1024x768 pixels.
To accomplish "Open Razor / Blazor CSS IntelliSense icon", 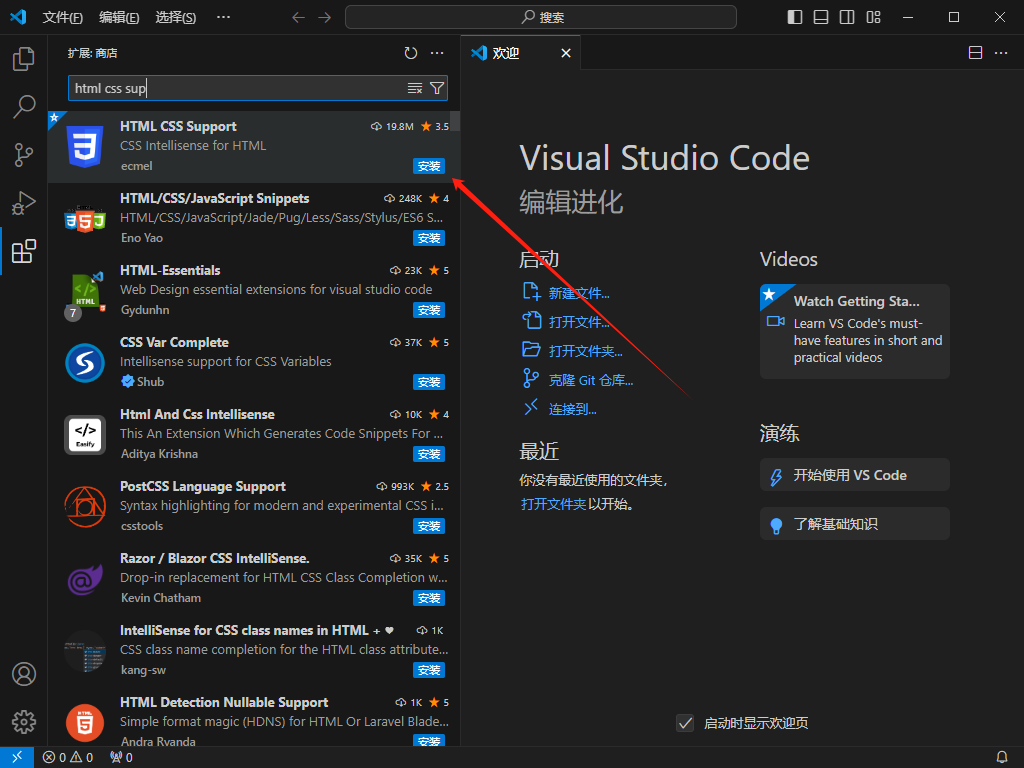I will pyautogui.click(x=85, y=579).
